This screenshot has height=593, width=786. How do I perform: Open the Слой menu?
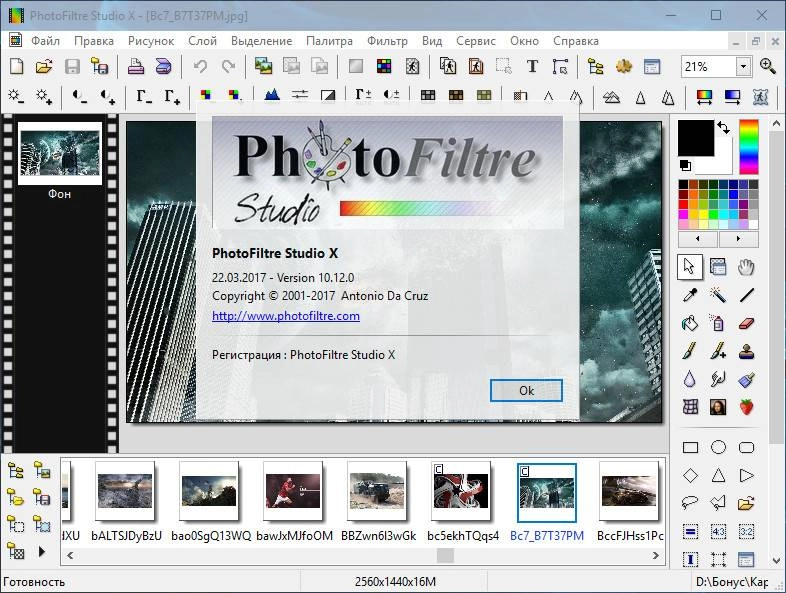point(203,41)
